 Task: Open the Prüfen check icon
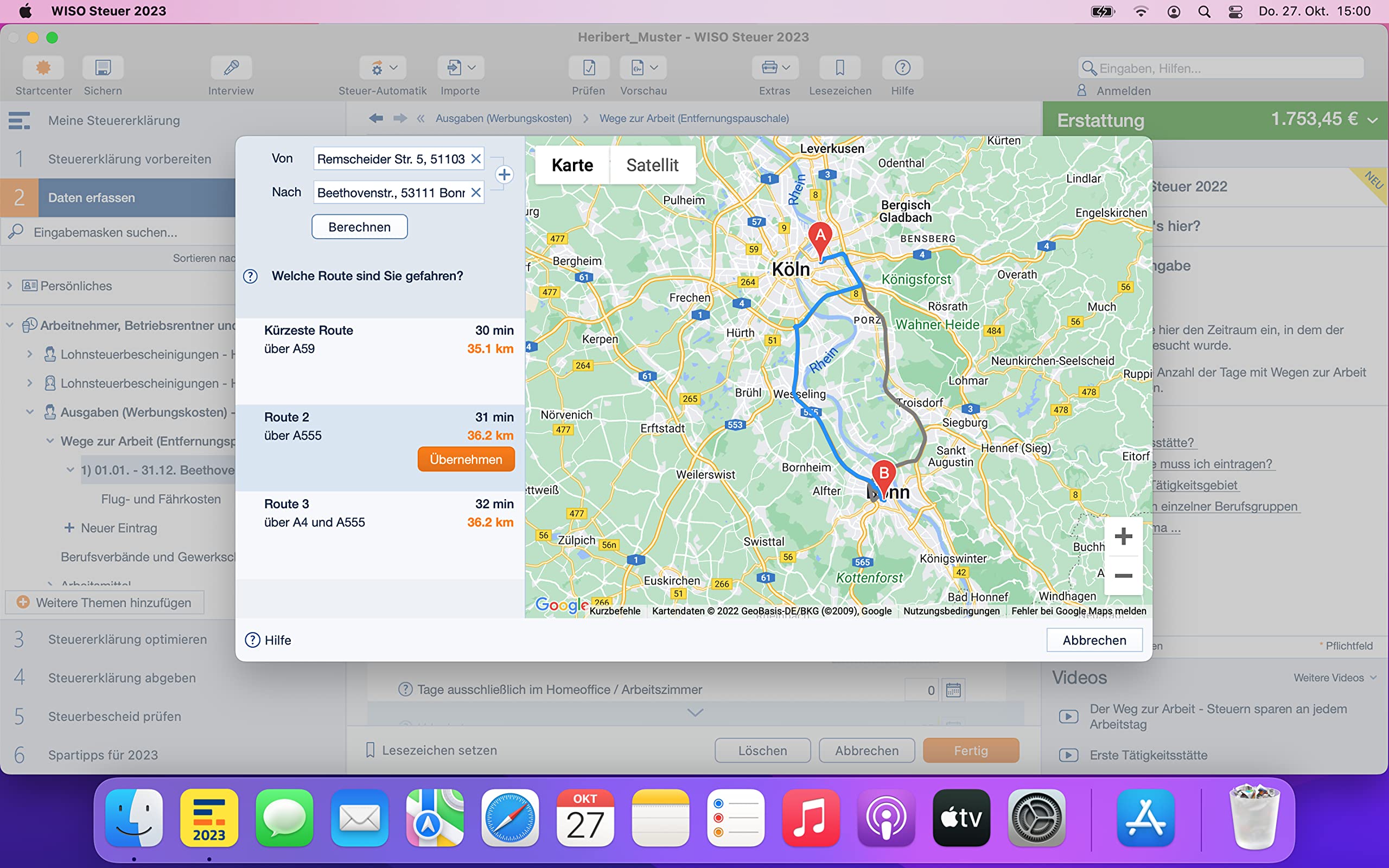(588, 68)
